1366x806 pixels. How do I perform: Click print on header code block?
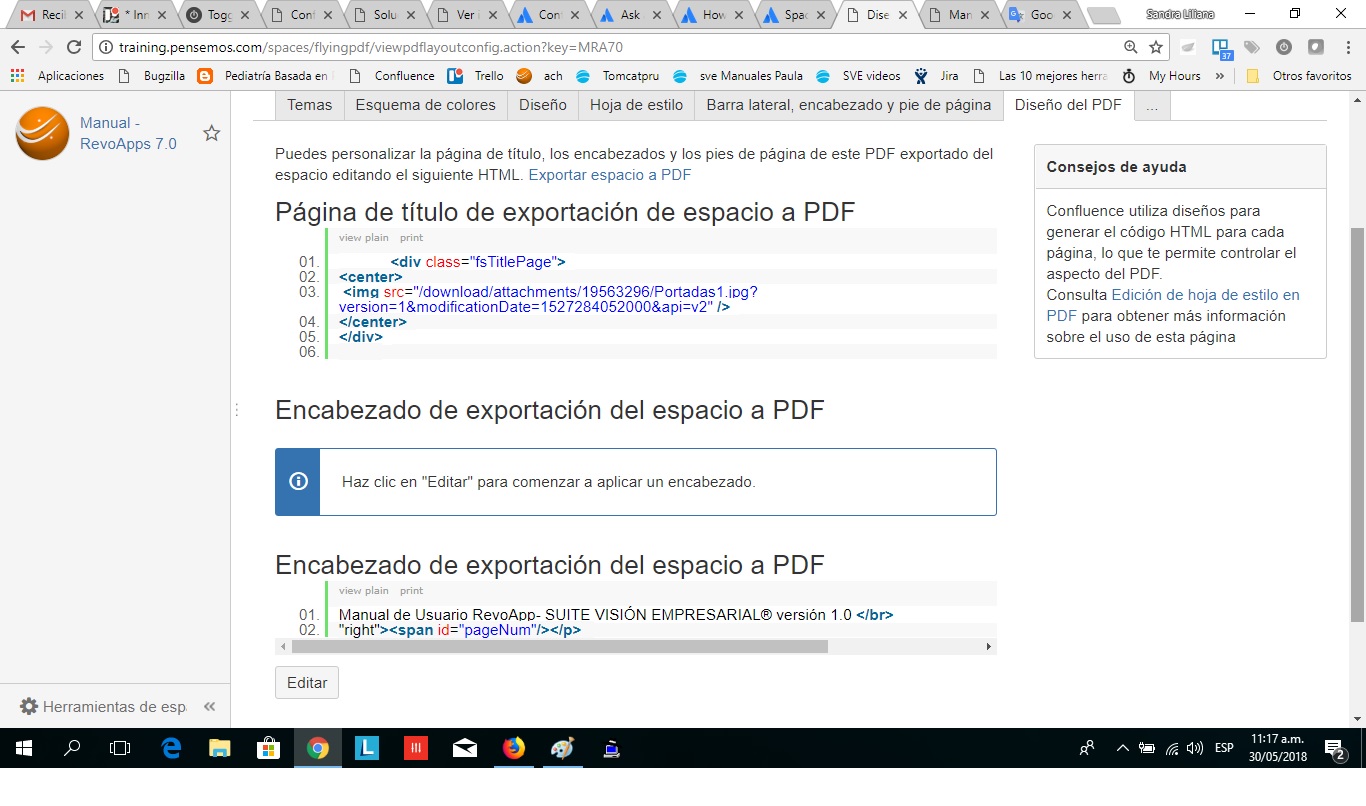coord(411,591)
